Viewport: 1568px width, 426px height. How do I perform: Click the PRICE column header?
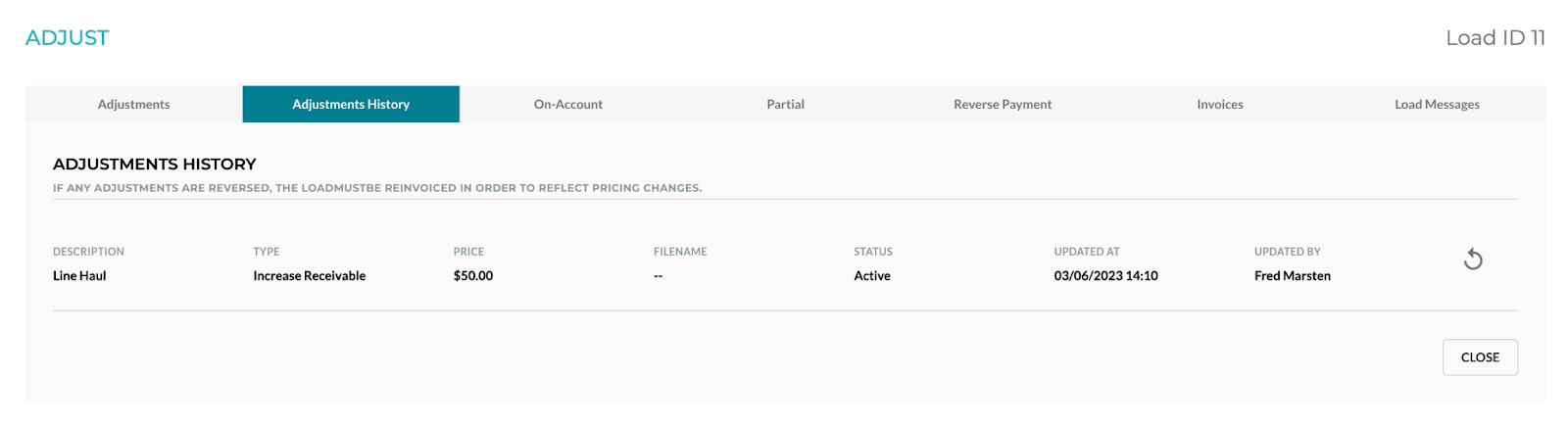click(468, 252)
